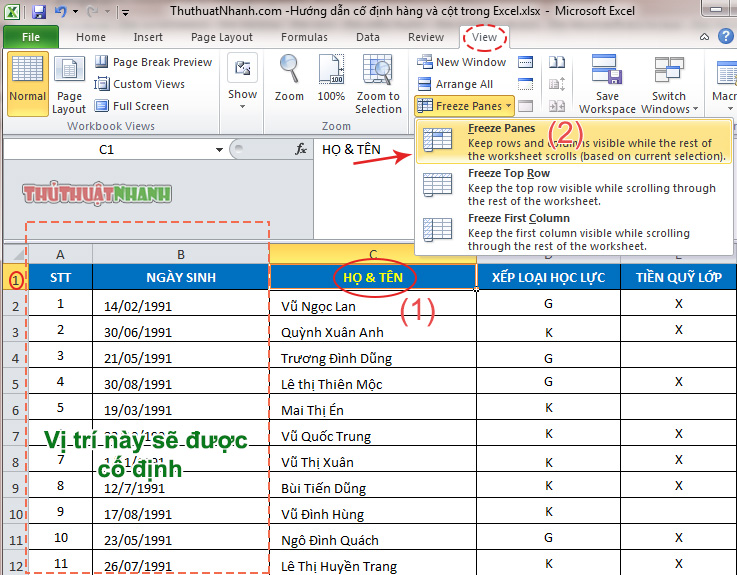This screenshot has width=737, height=575.
Task: Click the Undo arrow icon
Action: point(60,11)
